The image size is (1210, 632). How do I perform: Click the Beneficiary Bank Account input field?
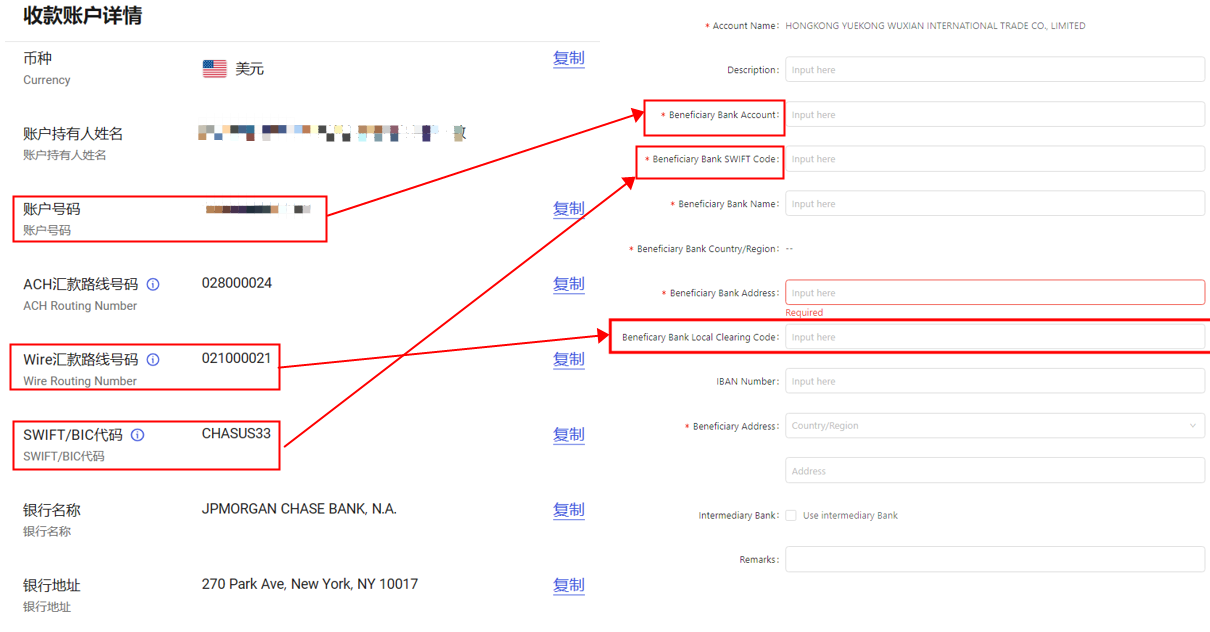994,115
